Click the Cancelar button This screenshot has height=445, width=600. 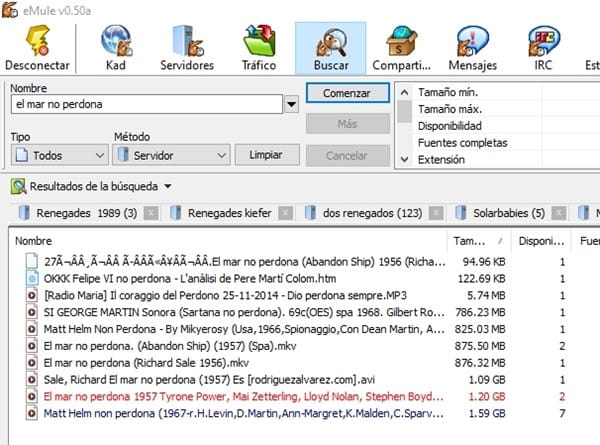347,155
